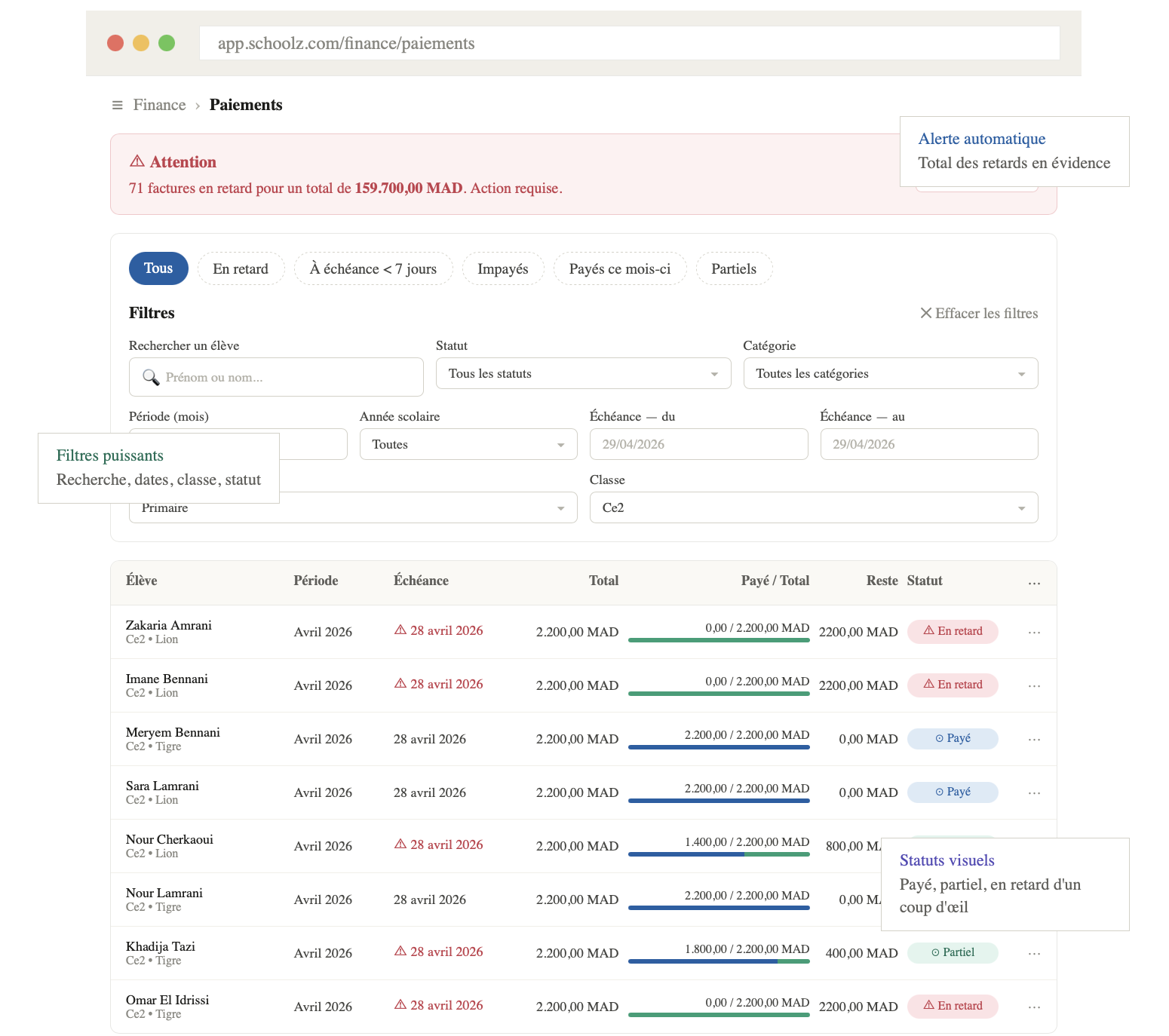Screen dimensions: 1169x1036
Task: Click Khadija Tazi's payment progress bar
Action: 719,961
